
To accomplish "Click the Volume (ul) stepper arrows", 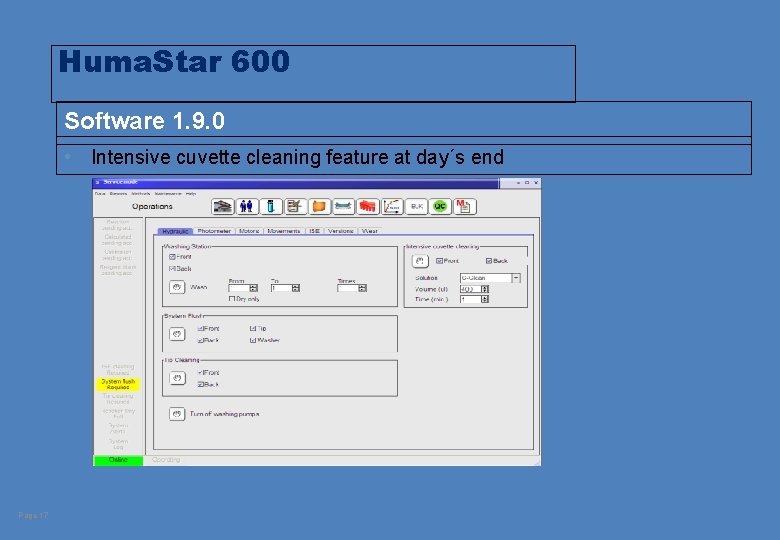I will pos(485,289).
